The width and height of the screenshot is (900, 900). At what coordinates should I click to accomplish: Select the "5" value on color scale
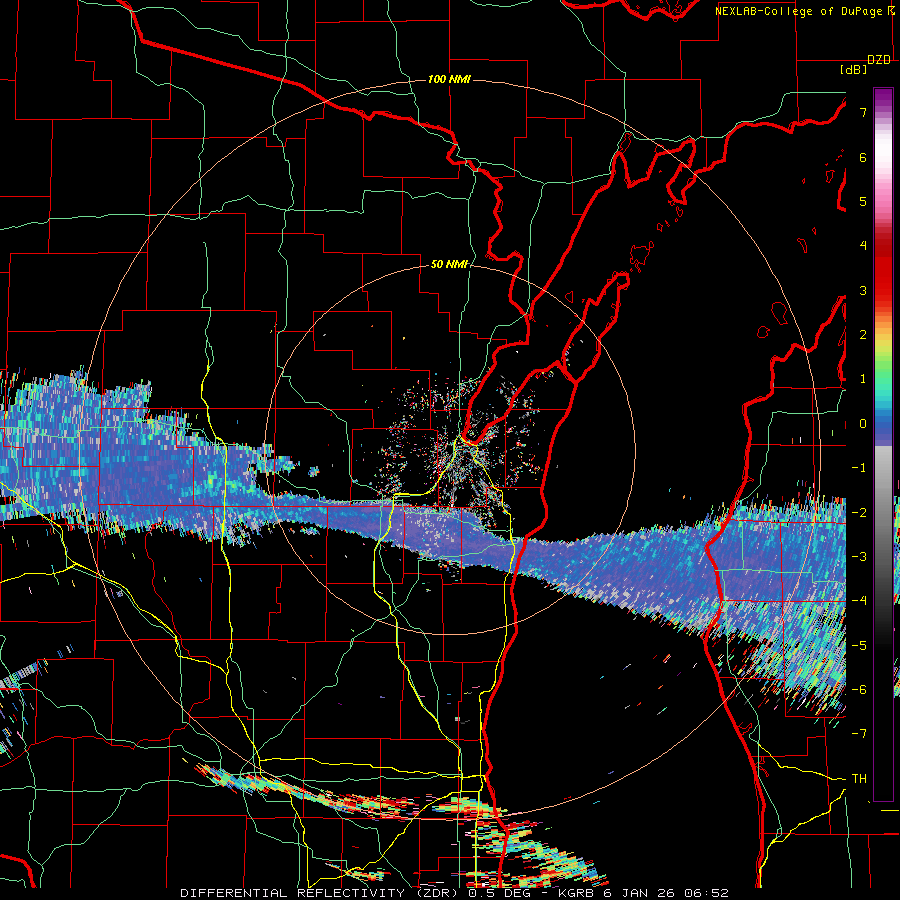pos(863,201)
